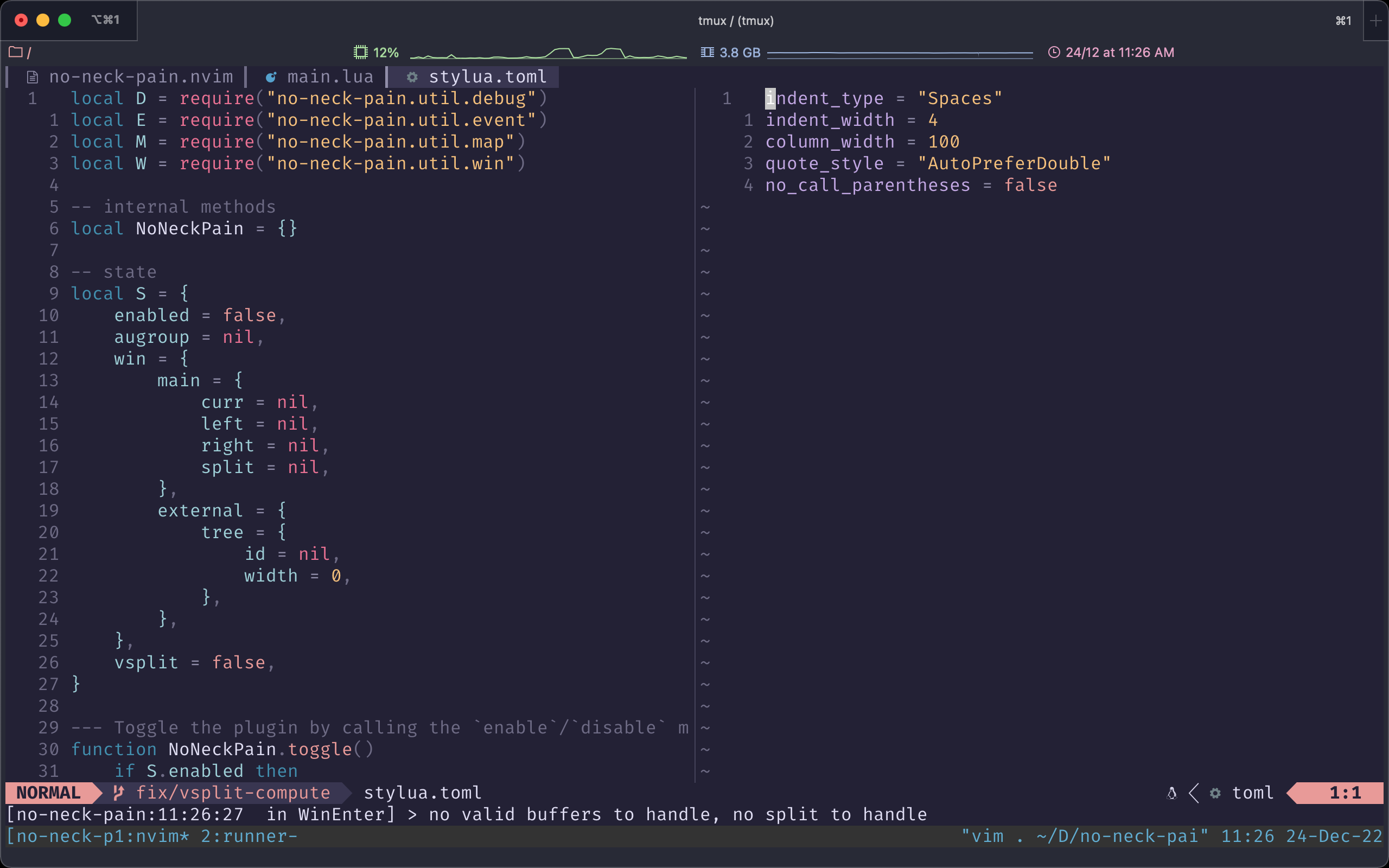Click the Lua icon on the main.lua tab
The image size is (1389, 868).
point(272,76)
